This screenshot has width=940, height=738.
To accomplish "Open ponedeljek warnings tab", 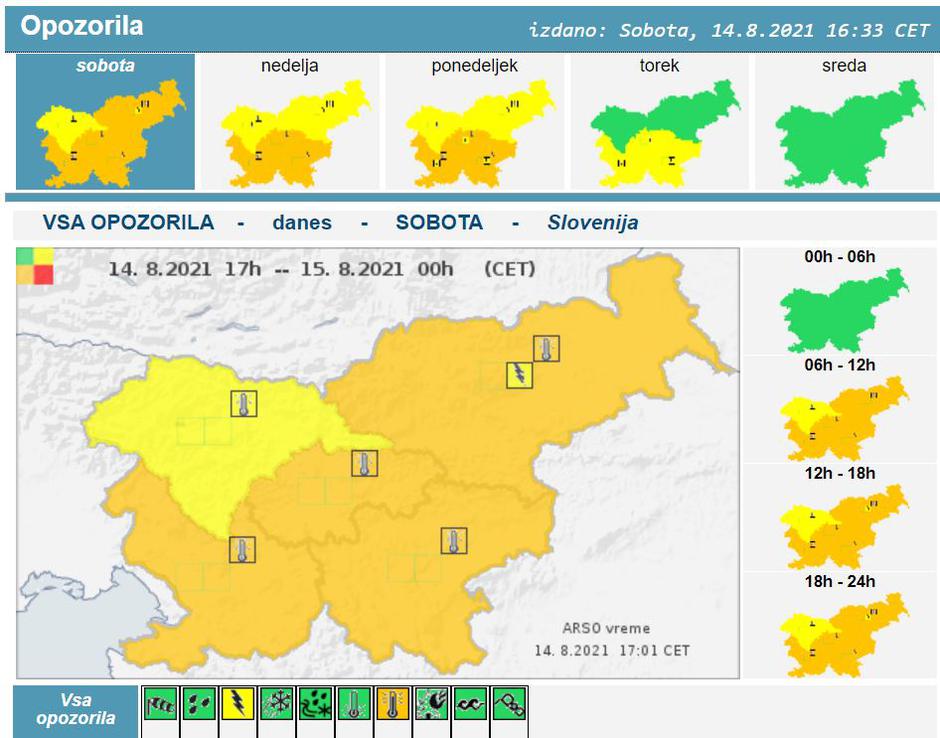I will point(474,122).
